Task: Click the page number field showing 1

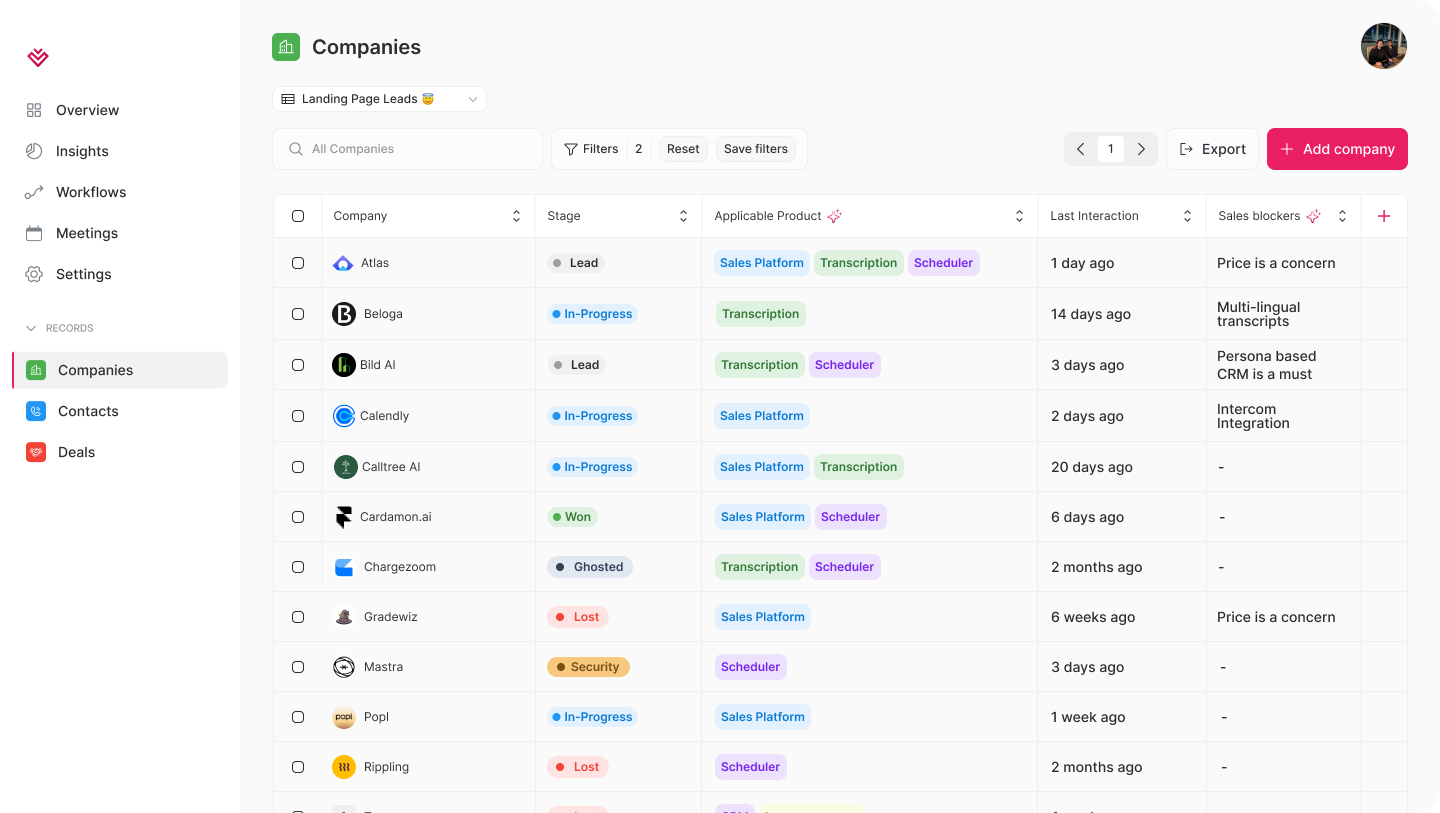Action: pyautogui.click(x=1110, y=149)
